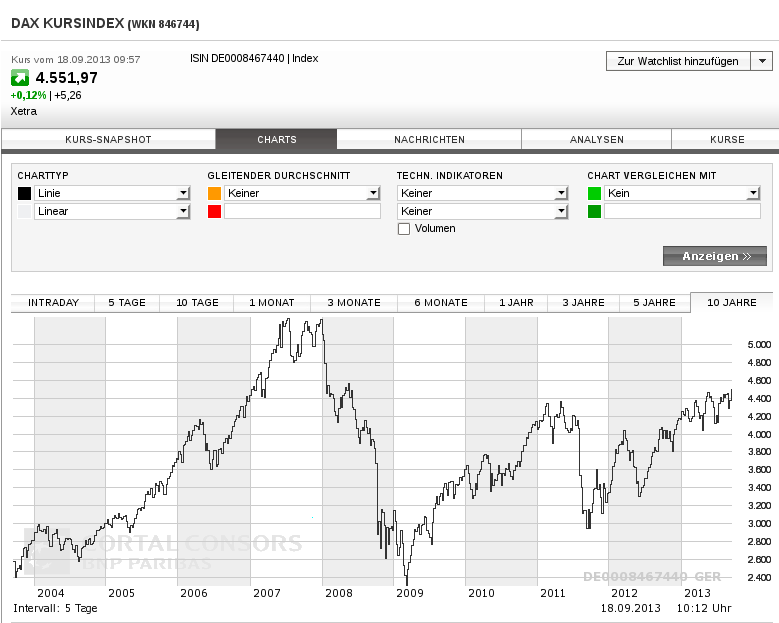Switch chart to 1 Jahr range
The width and height of the screenshot is (779, 623).
516,303
